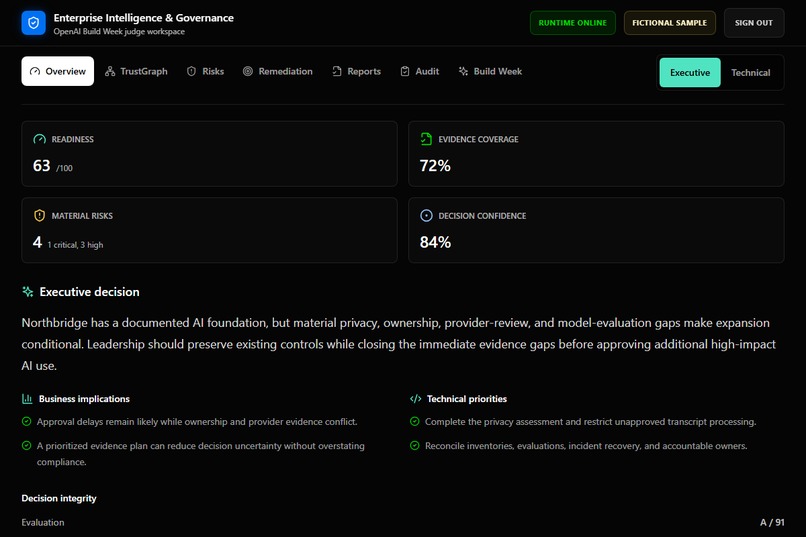Switch to the Technical view

point(750,72)
